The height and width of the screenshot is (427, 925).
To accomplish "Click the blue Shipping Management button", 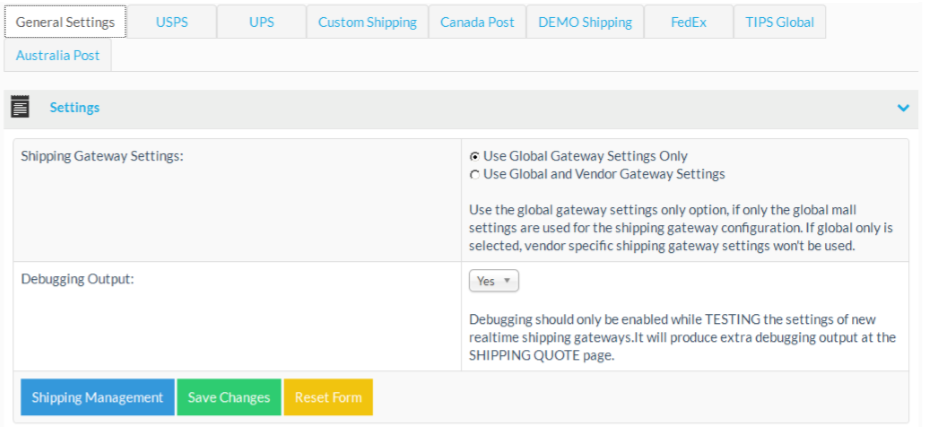I will tap(97, 397).
